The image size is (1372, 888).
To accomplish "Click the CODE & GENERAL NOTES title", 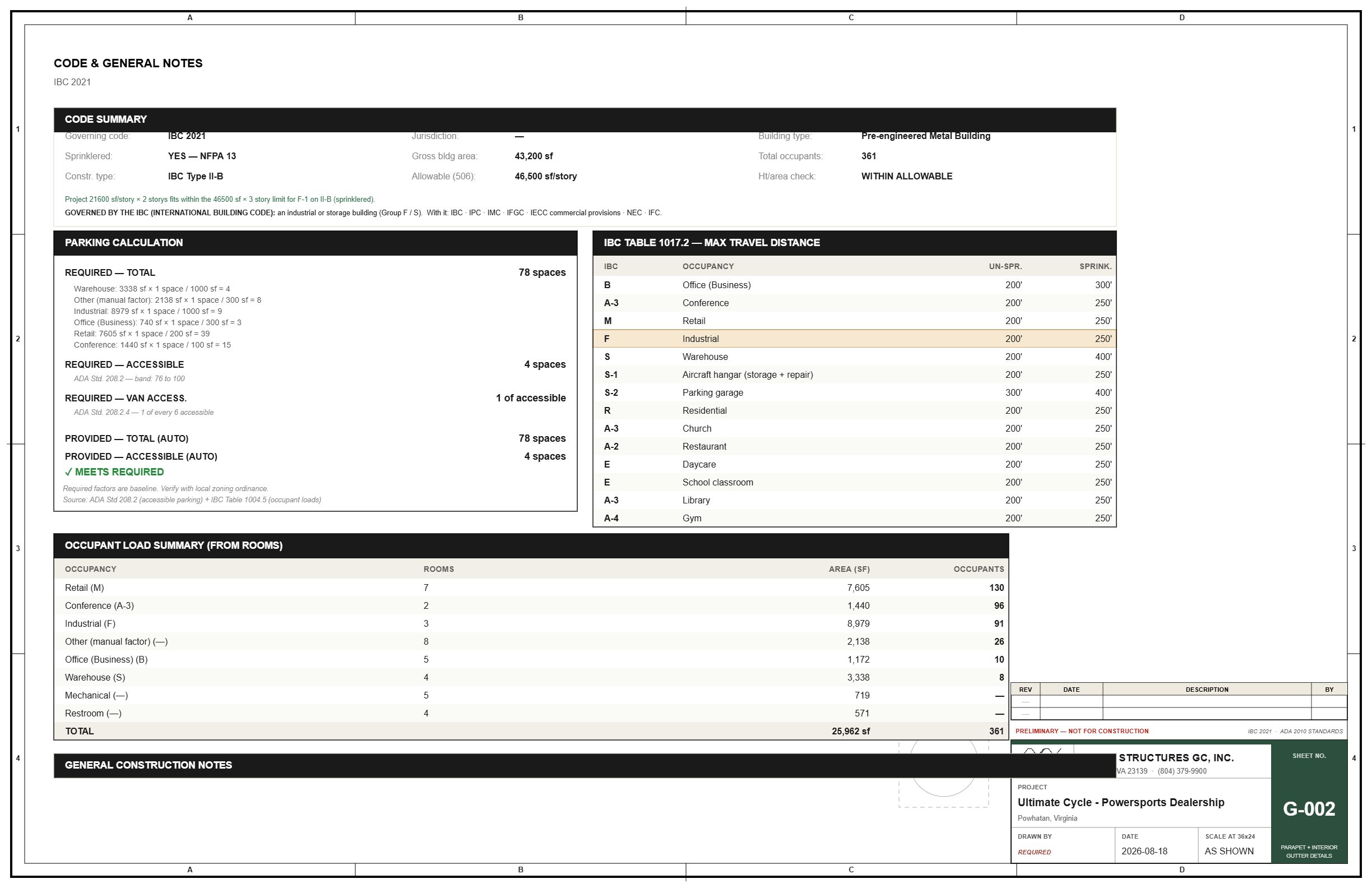I will 128,63.
